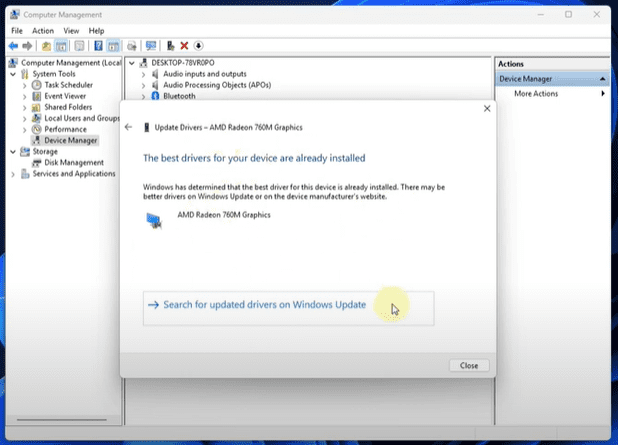This screenshot has width=618, height=445.
Task: Go back using the Update Drivers dialog arrow
Action: [128, 127]
